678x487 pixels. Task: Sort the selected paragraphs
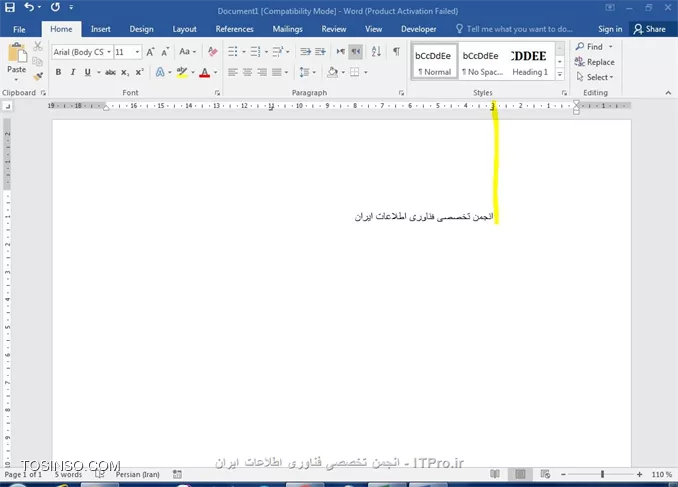point(376,52)
